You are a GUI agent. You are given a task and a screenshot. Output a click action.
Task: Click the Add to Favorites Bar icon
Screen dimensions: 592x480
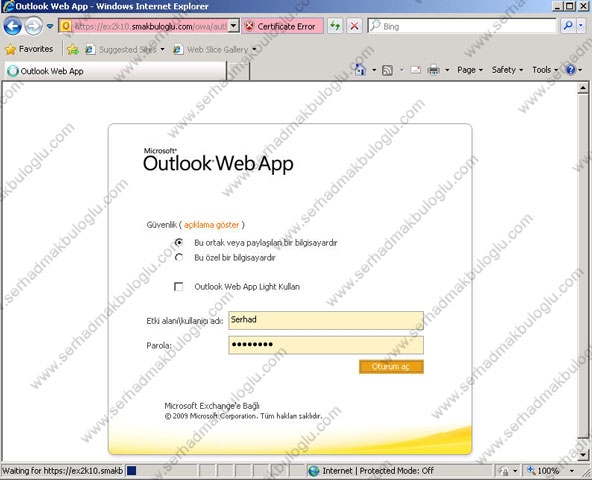72,49
